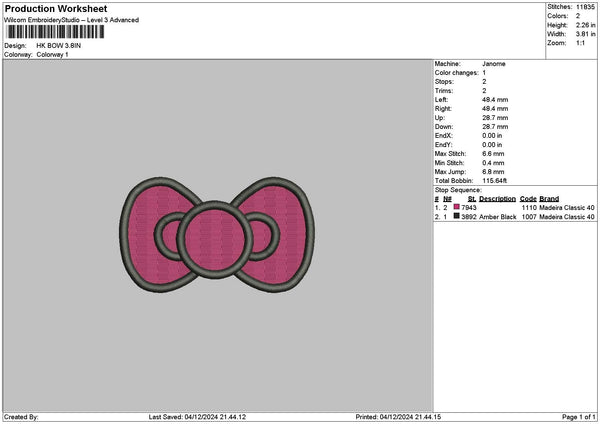Click the Min Stitch value 0.4 mm
Screen dimensions: 600x424
(x=493, y=163)
